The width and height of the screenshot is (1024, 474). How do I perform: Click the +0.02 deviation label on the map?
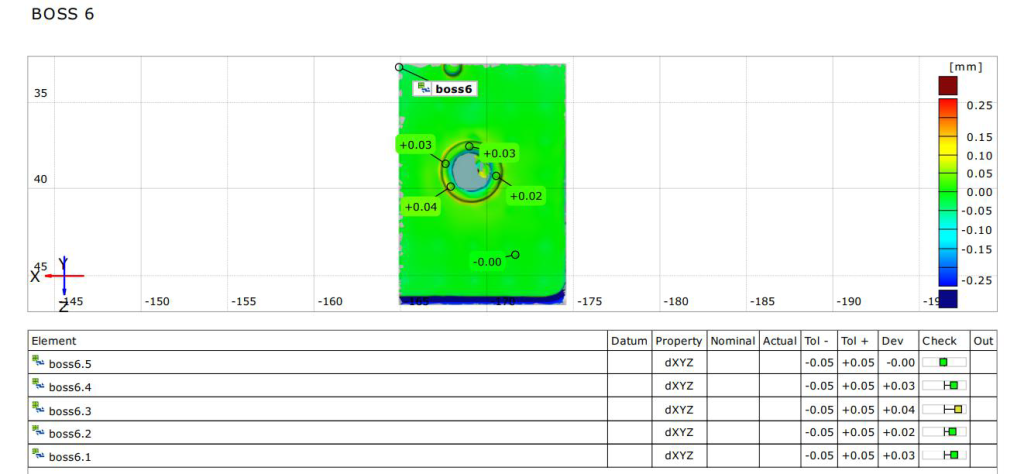tap(526, 196)
